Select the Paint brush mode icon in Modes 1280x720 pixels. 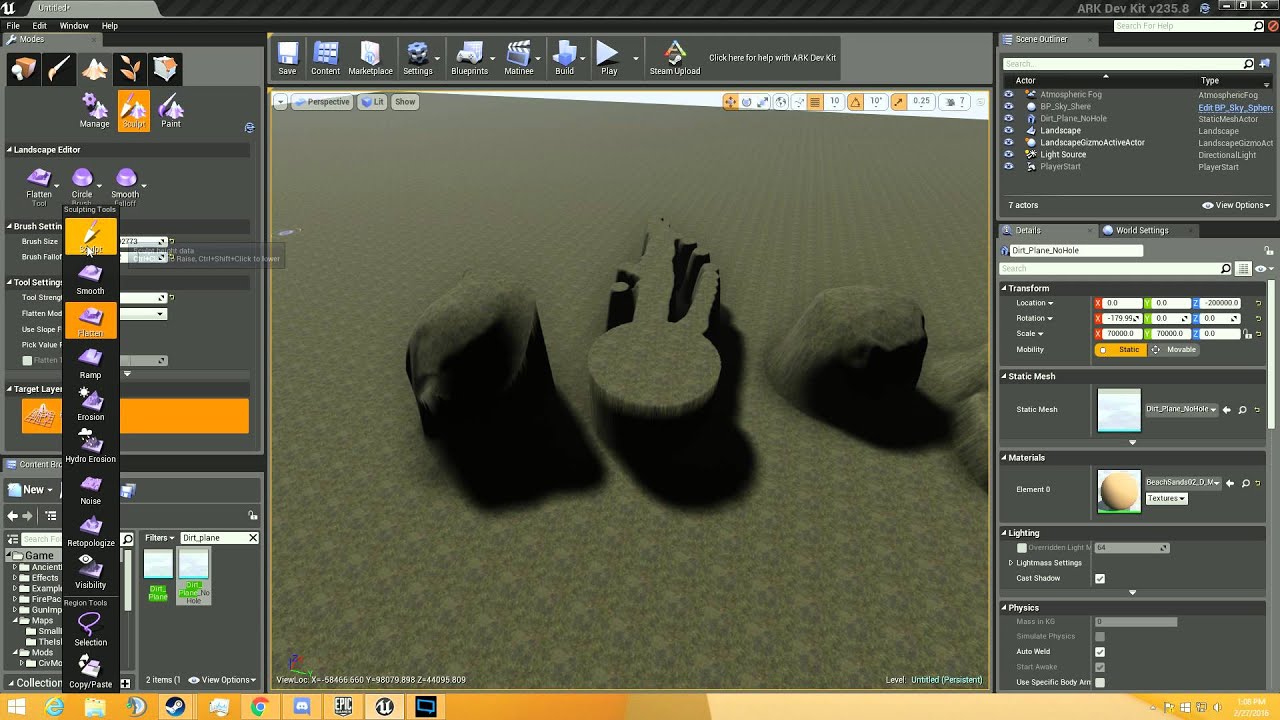click(x=59, y=69)
